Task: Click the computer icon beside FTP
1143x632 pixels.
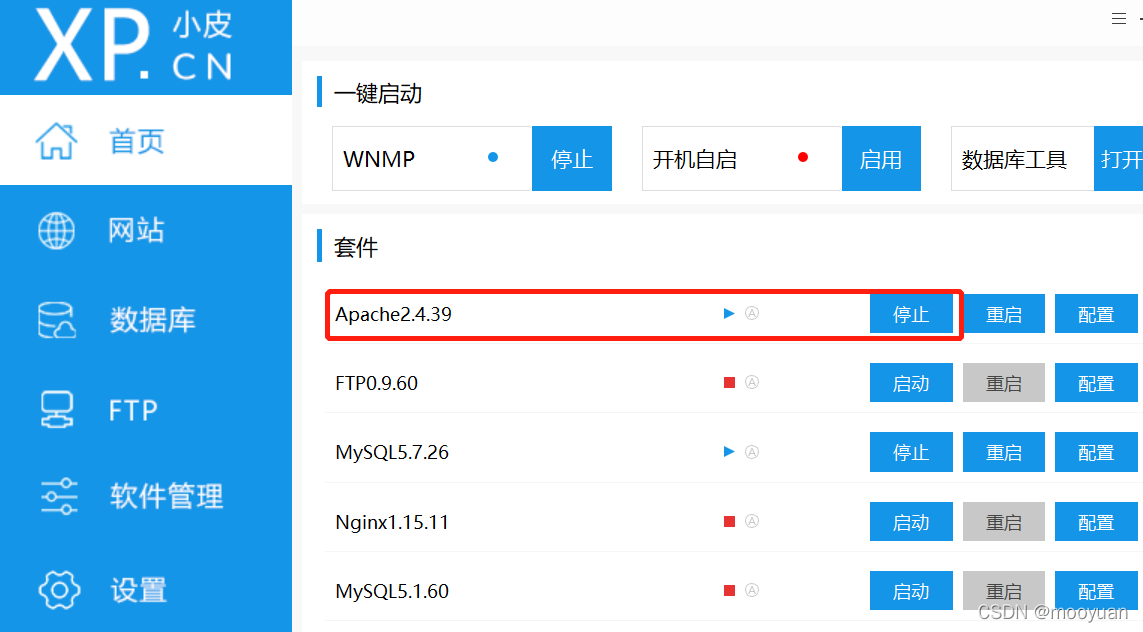Action: 57,410
